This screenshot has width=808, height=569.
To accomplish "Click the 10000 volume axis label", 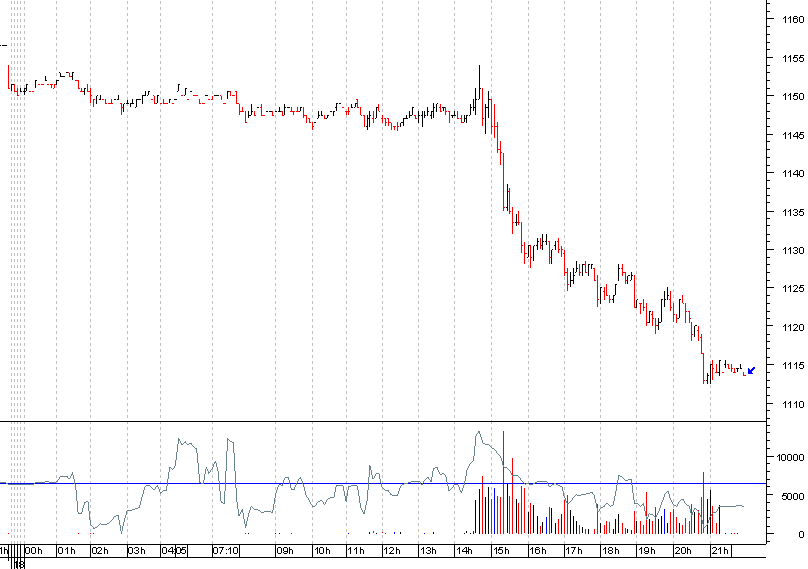I will click(790, 458).
